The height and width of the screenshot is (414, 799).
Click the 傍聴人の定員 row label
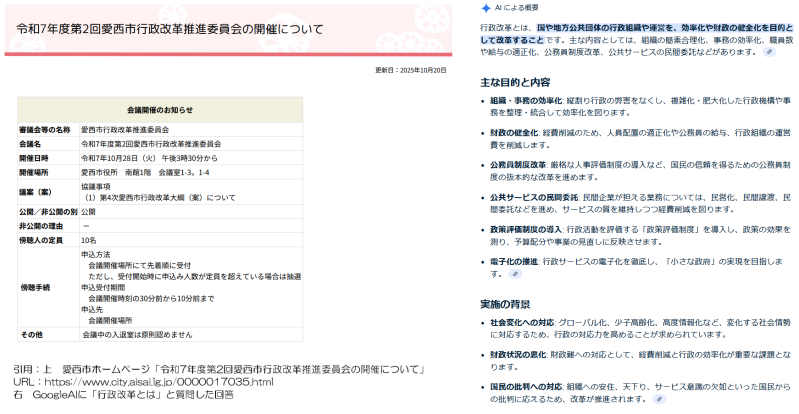point(41,240)
